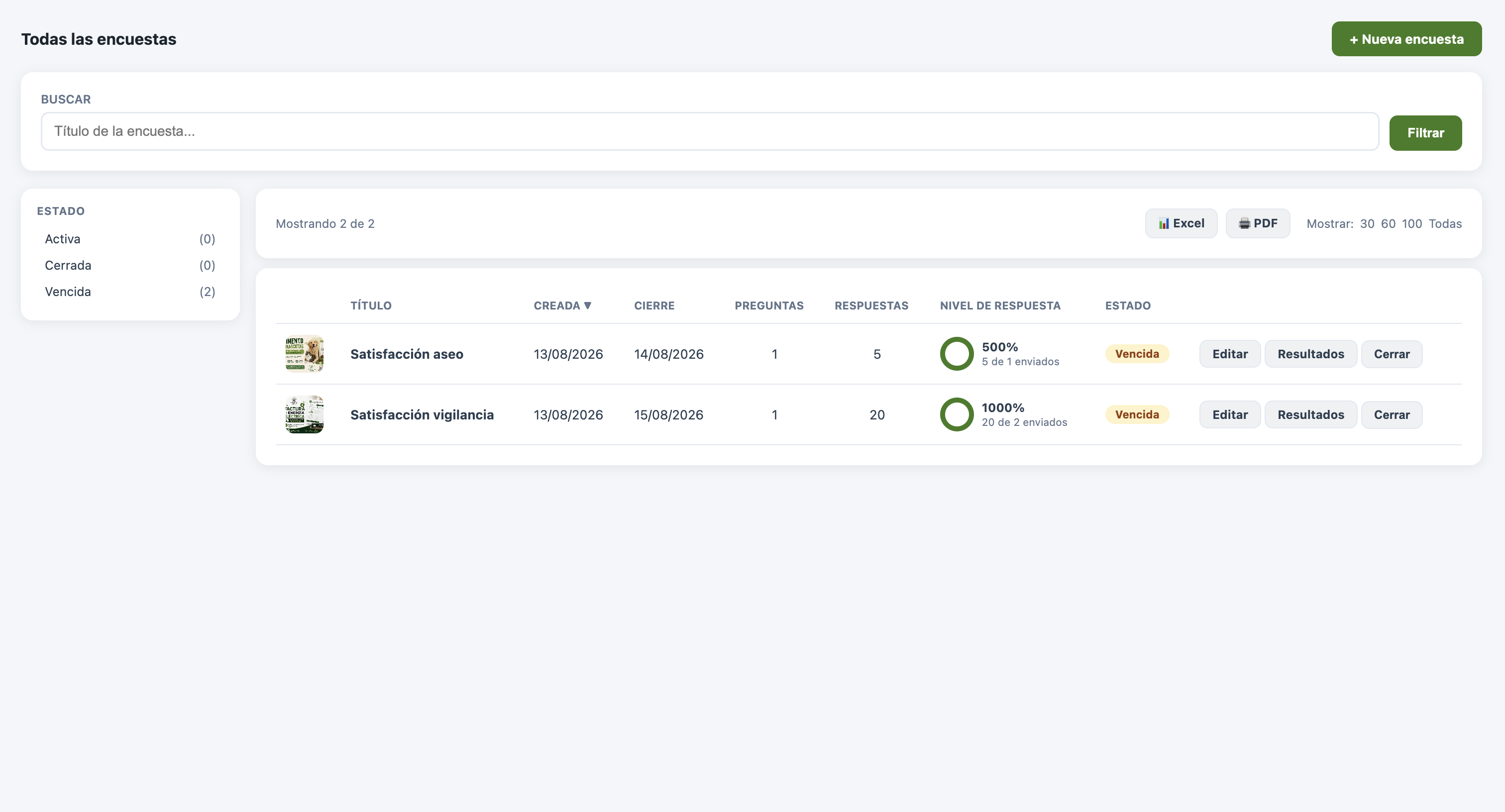Click the Cierre column header
1505x812 pixels.
(654, 305)
